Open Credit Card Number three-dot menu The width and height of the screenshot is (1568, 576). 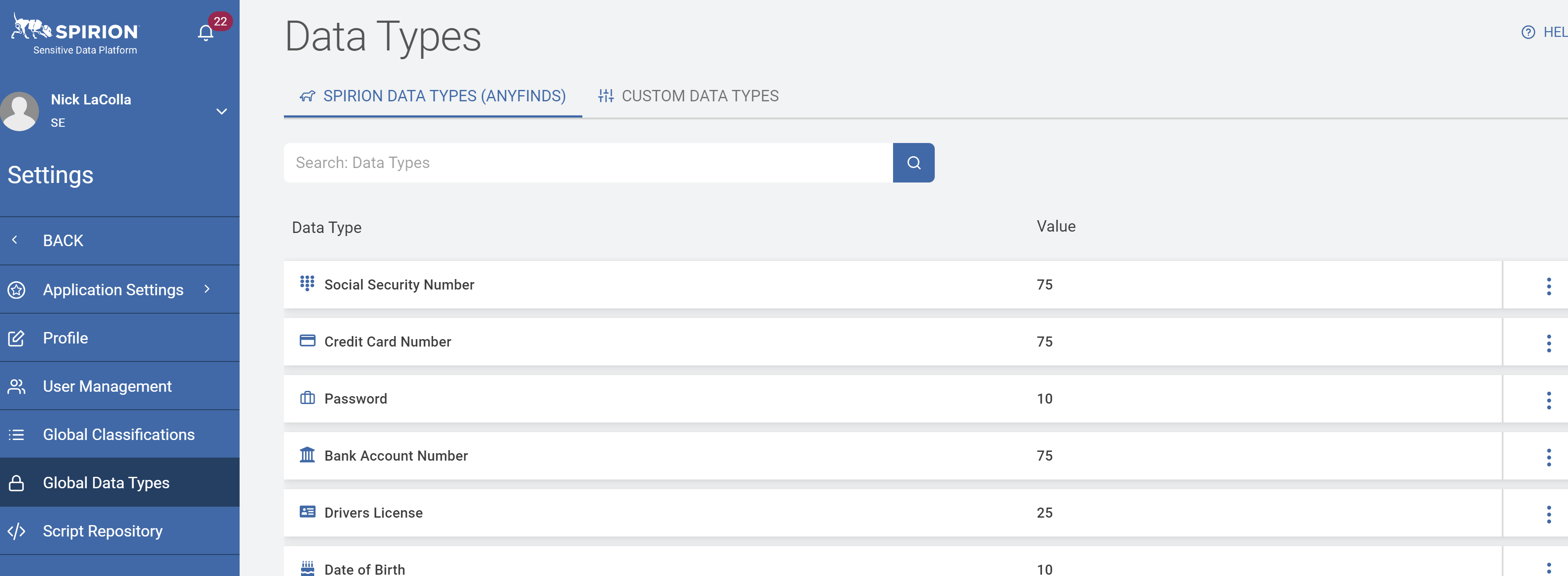1549,343
